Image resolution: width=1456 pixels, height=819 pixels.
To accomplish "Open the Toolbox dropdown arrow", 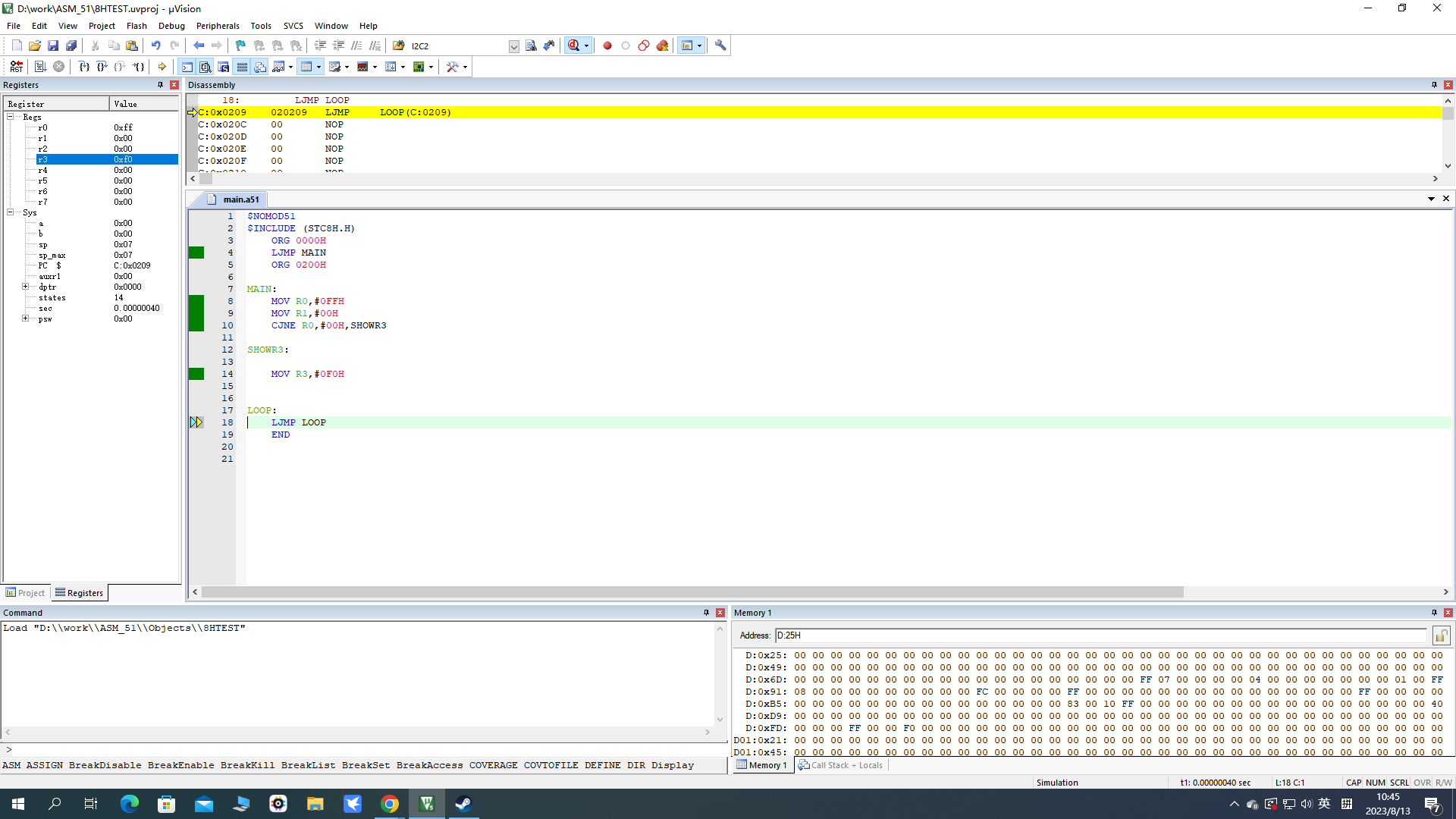I will (x=465, y=67).
